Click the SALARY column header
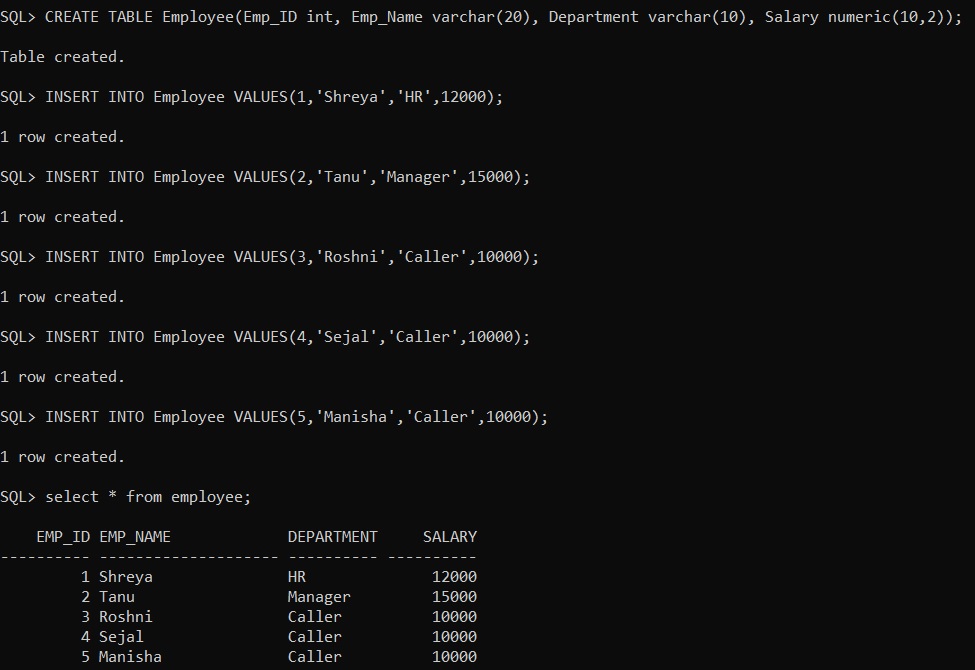 450,537
